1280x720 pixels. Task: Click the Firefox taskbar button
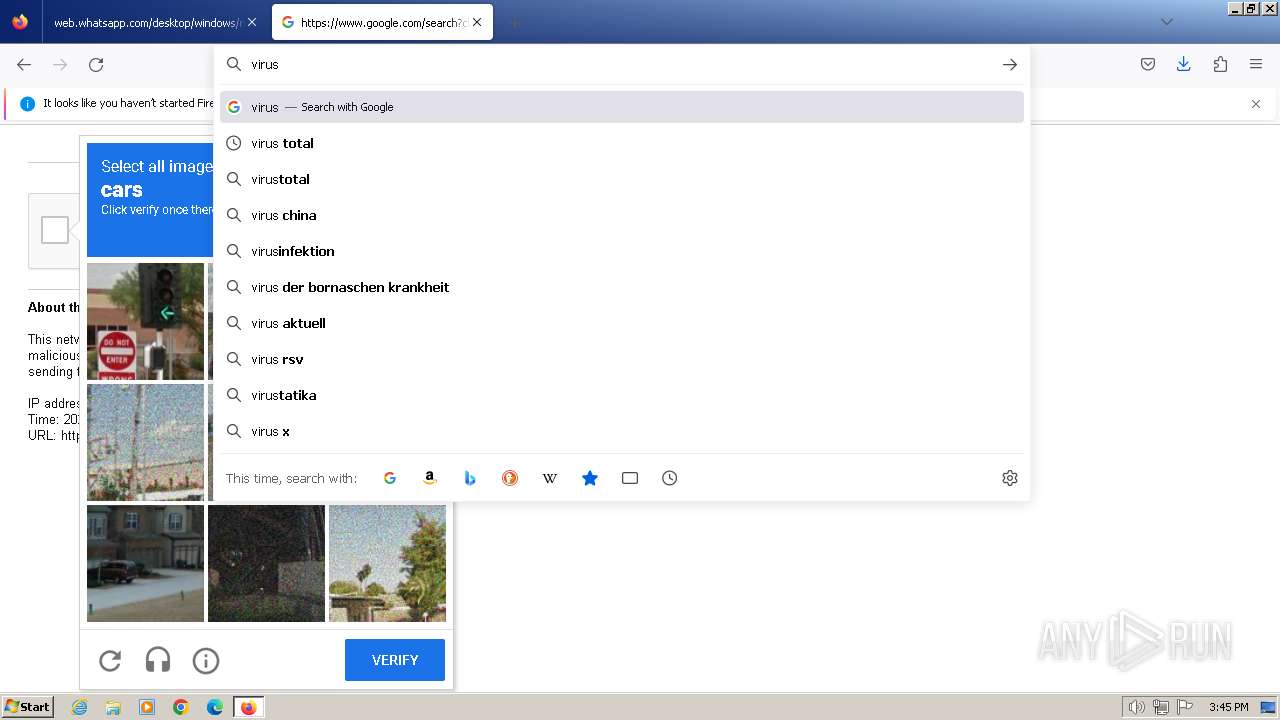248,707
